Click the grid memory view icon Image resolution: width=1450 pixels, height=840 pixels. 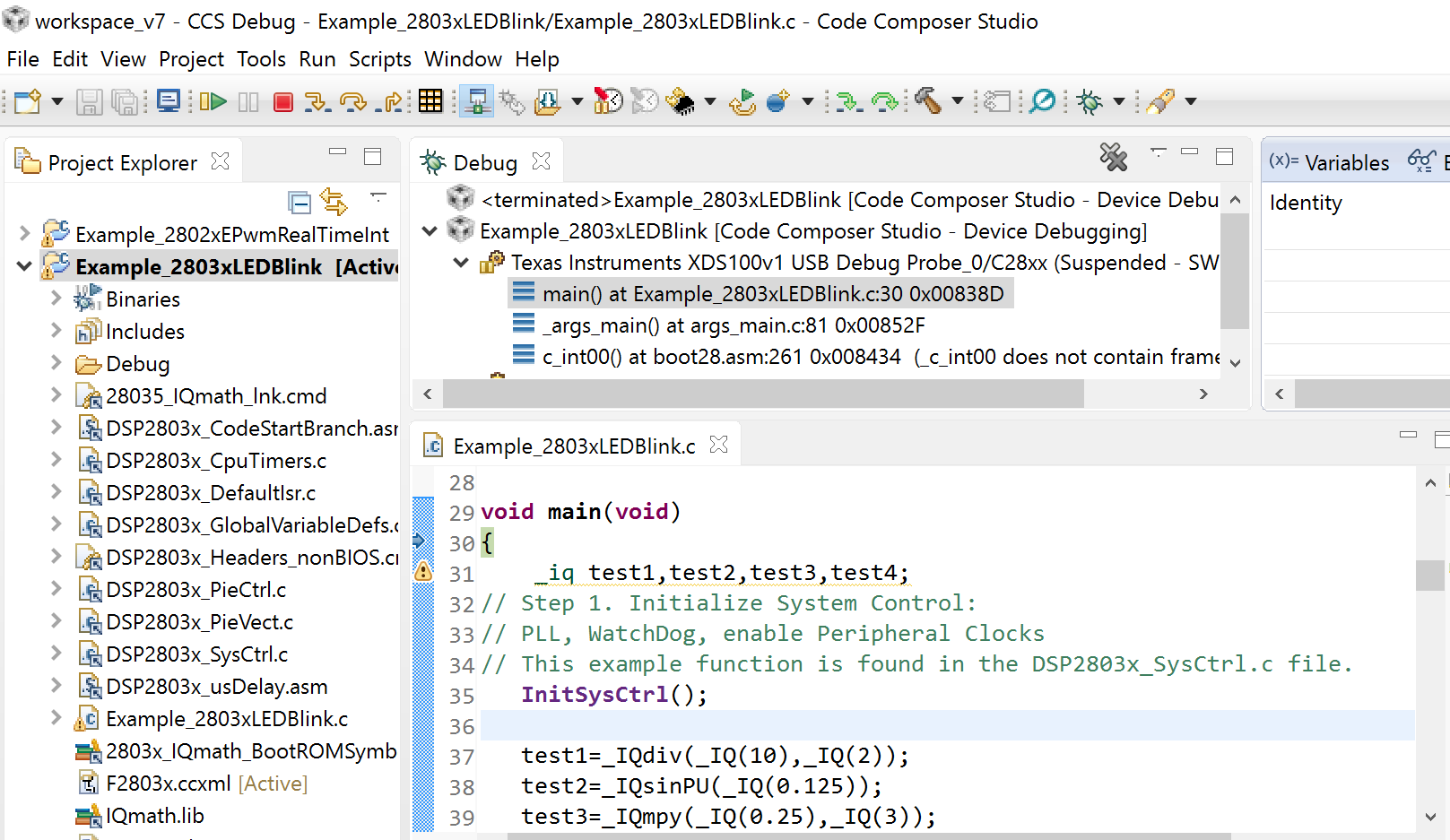(430, 101)
